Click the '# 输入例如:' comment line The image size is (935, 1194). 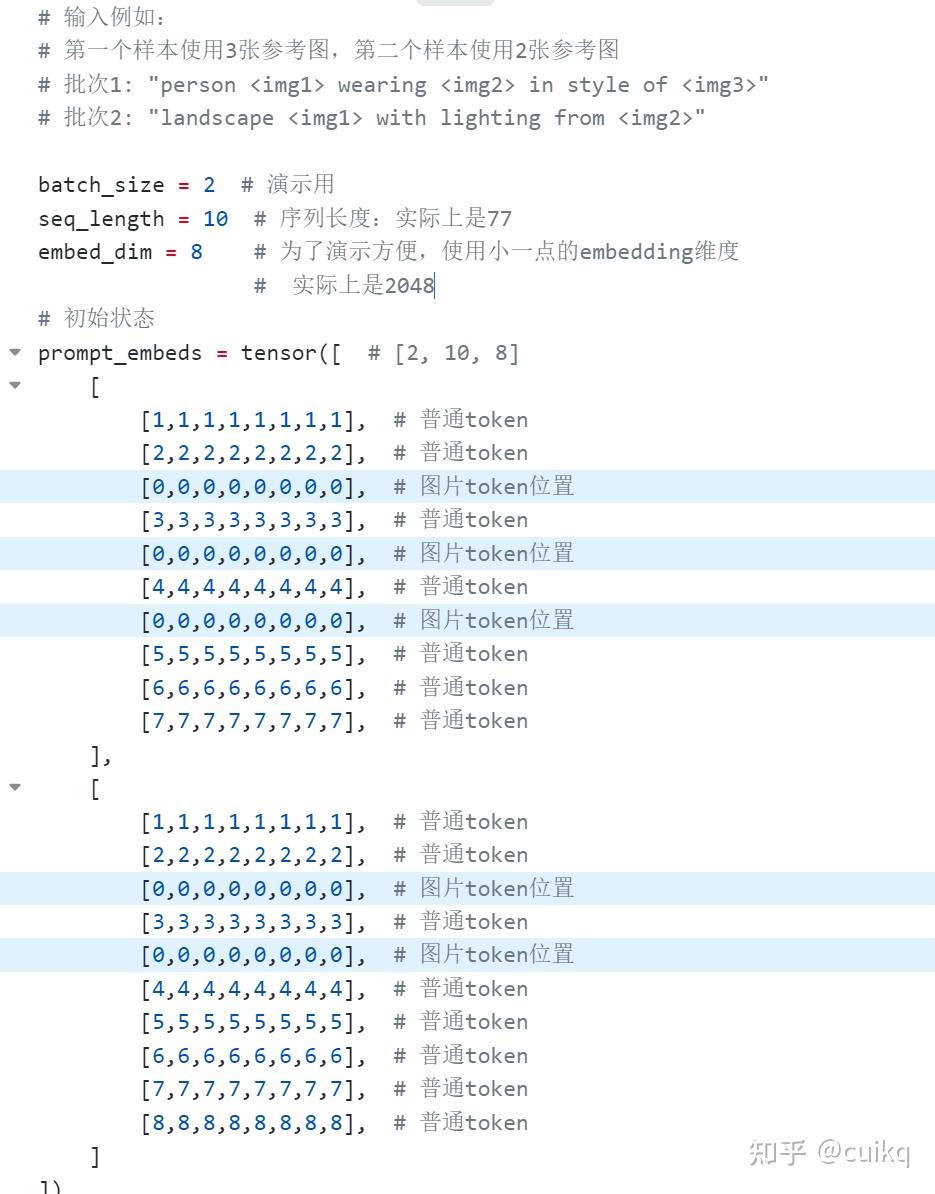(x=101, y=17)
